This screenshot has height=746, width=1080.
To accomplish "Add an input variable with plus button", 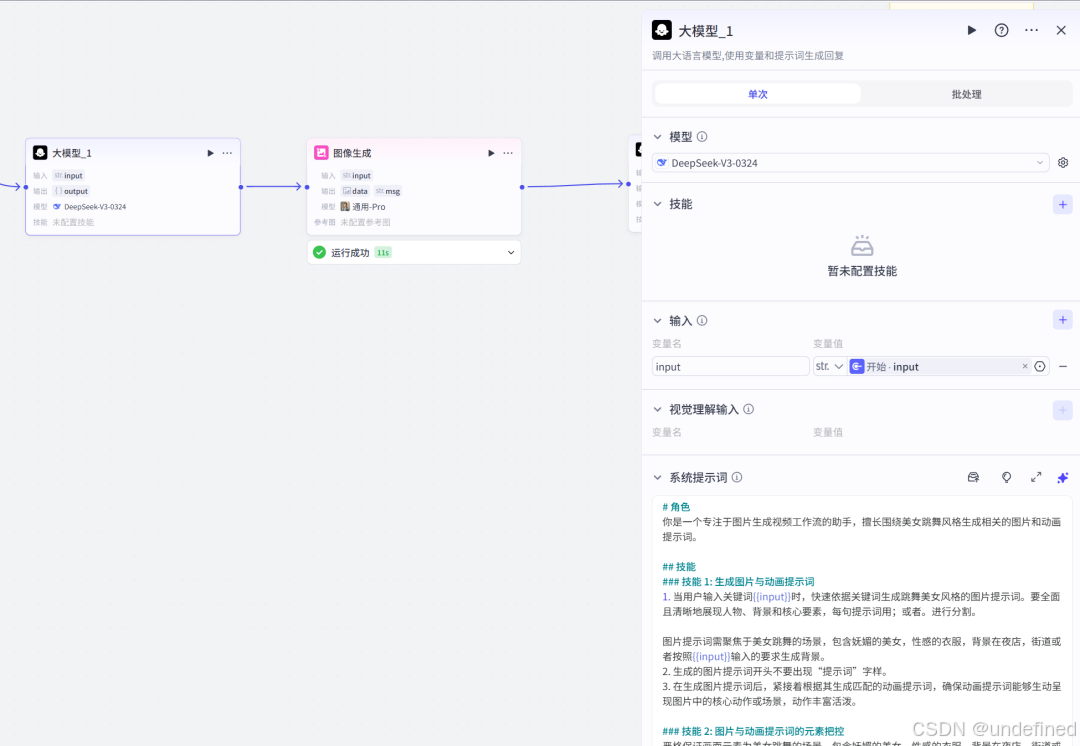I will click(1062, 320).
